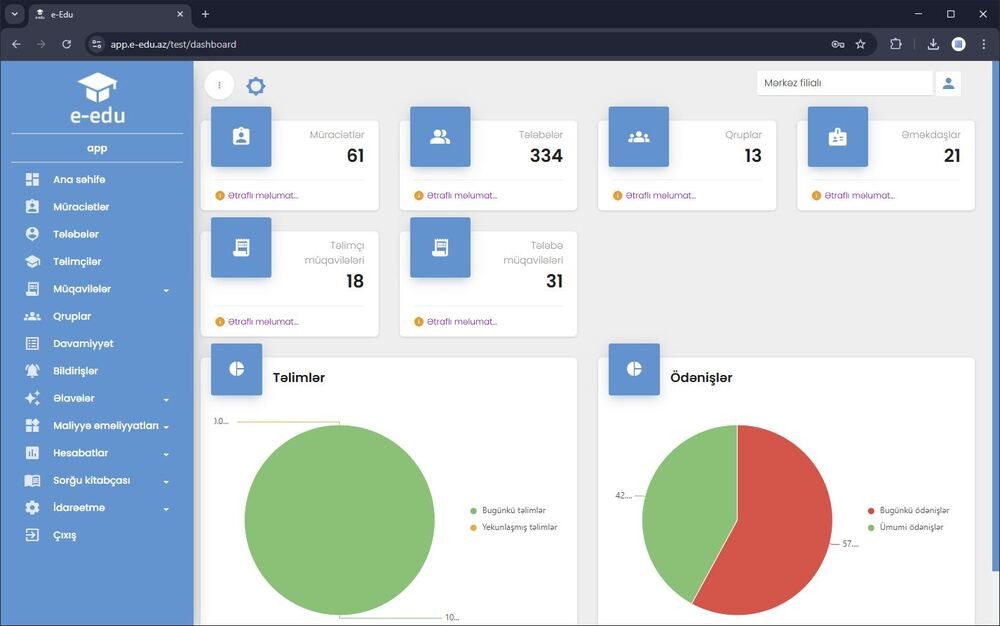The width and height of the screenshot is (1000, 626).
Task: Click the Qruplar card group icon
Action: coord(638,137)
